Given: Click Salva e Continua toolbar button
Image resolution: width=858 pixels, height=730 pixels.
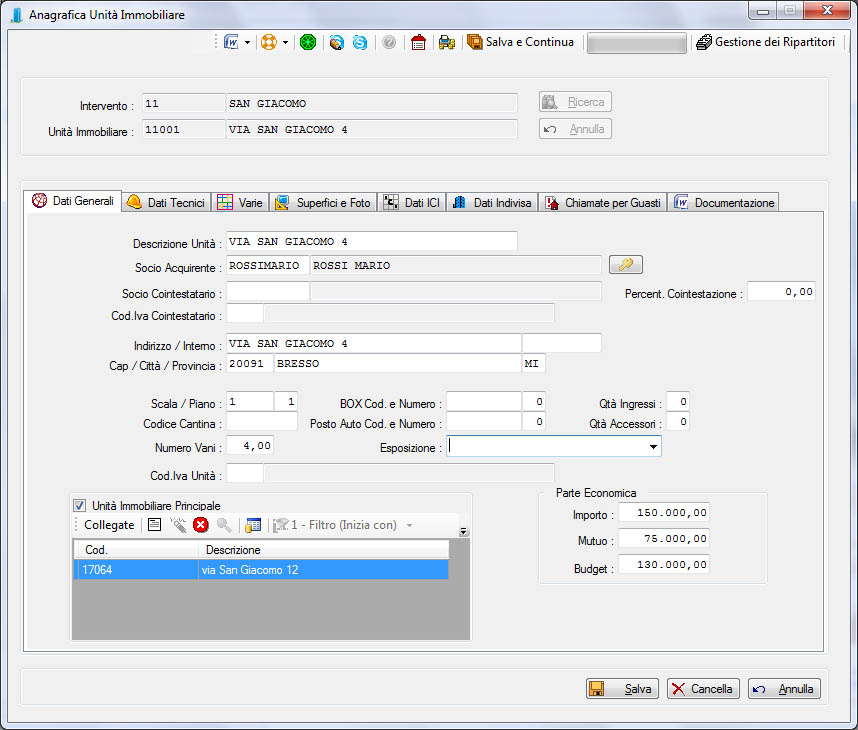Looking at the screenshot, I should click(520, 42).
